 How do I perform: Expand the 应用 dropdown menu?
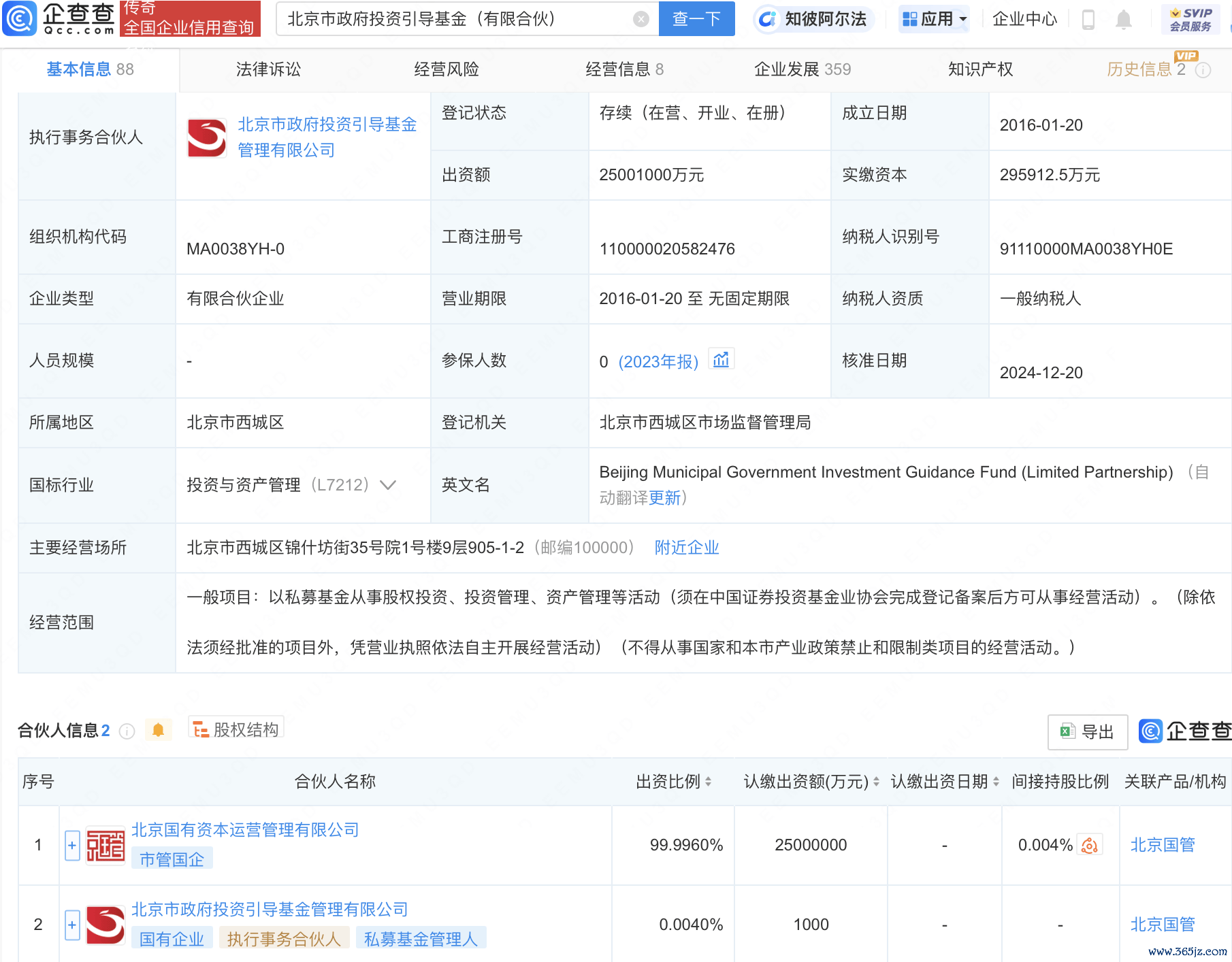click(x=935, y=19)
